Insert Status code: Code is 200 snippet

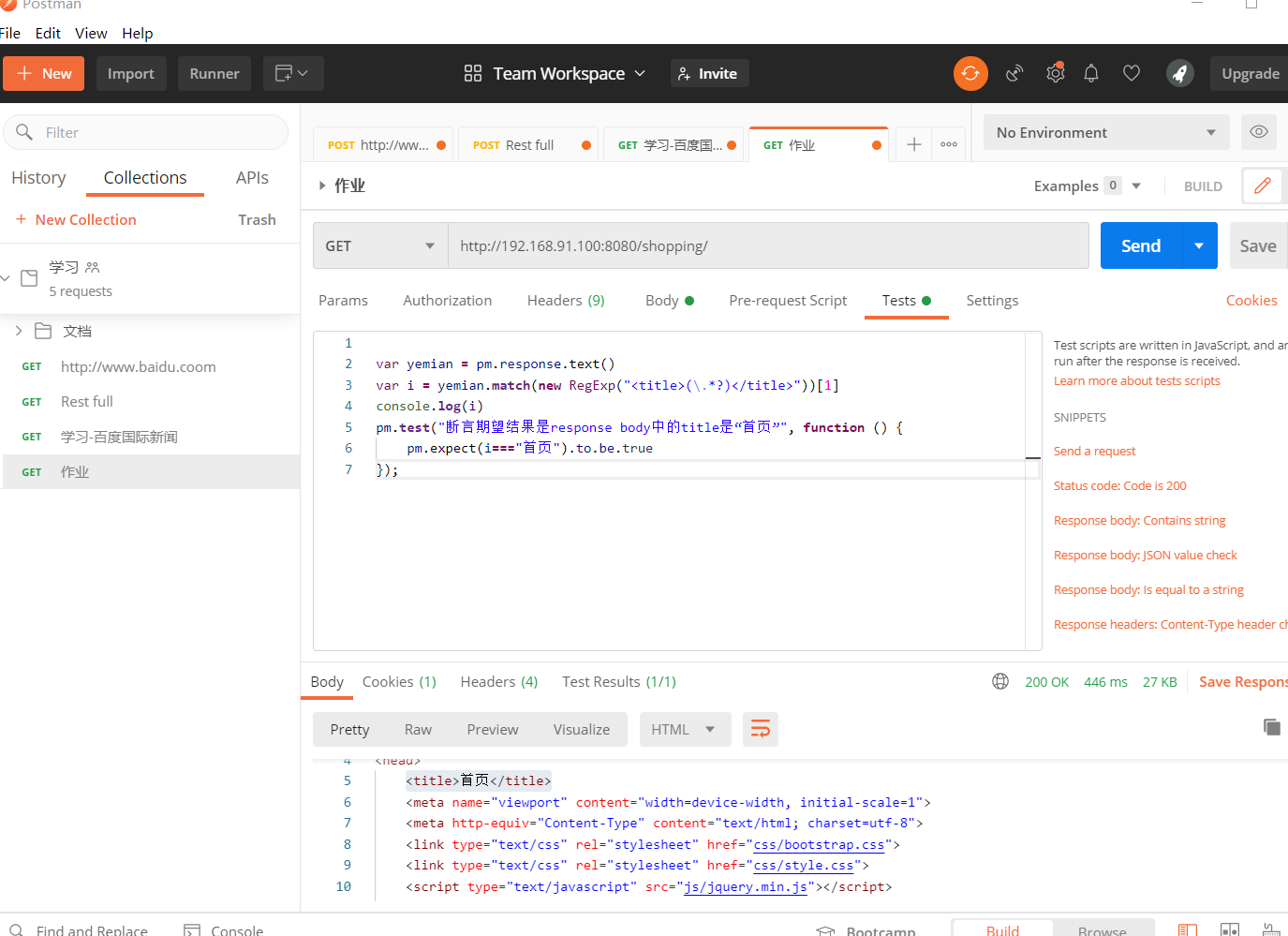1119,485
